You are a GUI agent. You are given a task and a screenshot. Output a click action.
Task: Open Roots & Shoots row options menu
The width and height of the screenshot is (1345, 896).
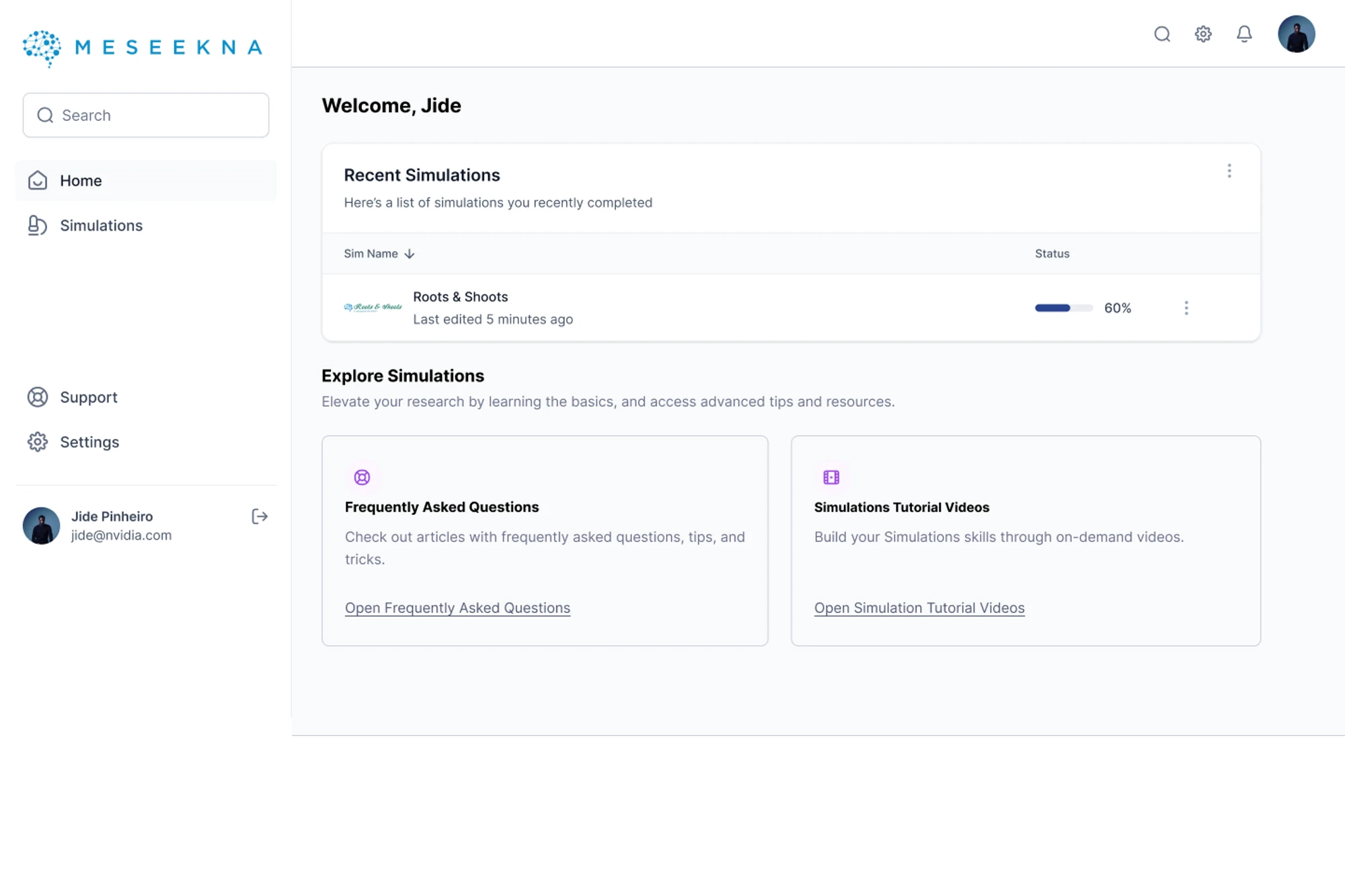1186,308
